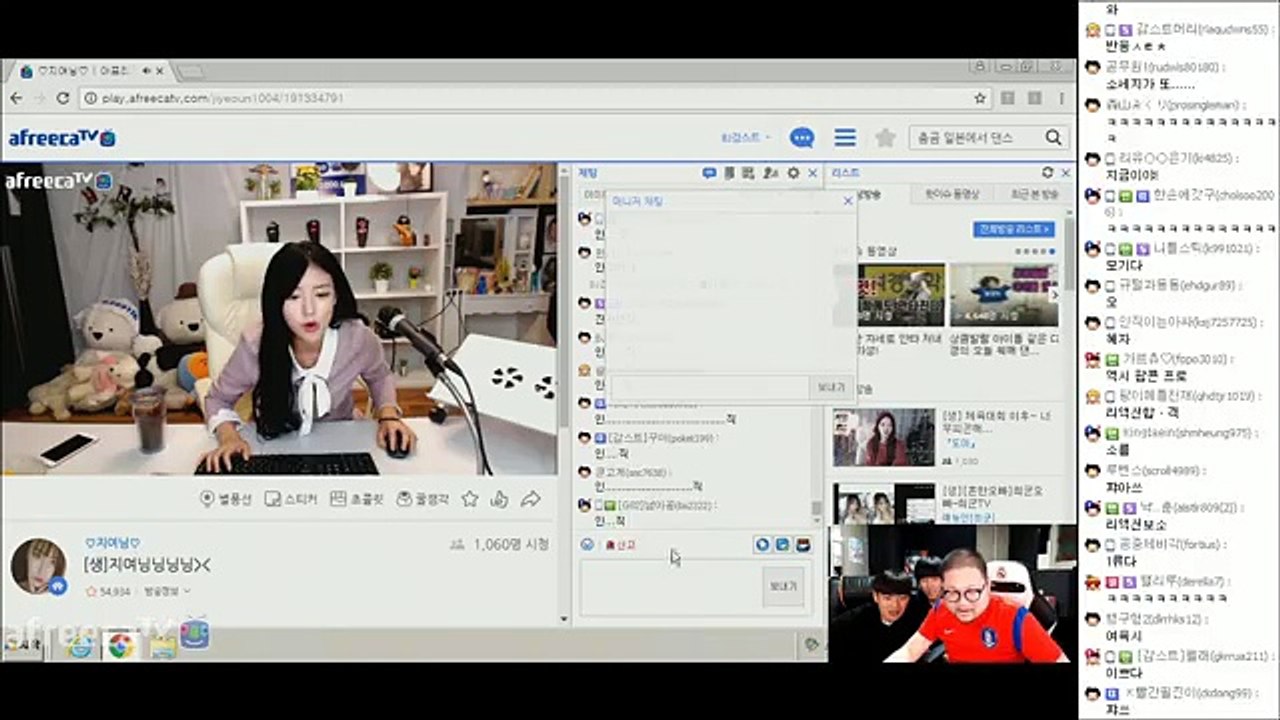Open the ♡지여닝♡ streamer name link
1280x720 pixels.
(x=113, y=543)
